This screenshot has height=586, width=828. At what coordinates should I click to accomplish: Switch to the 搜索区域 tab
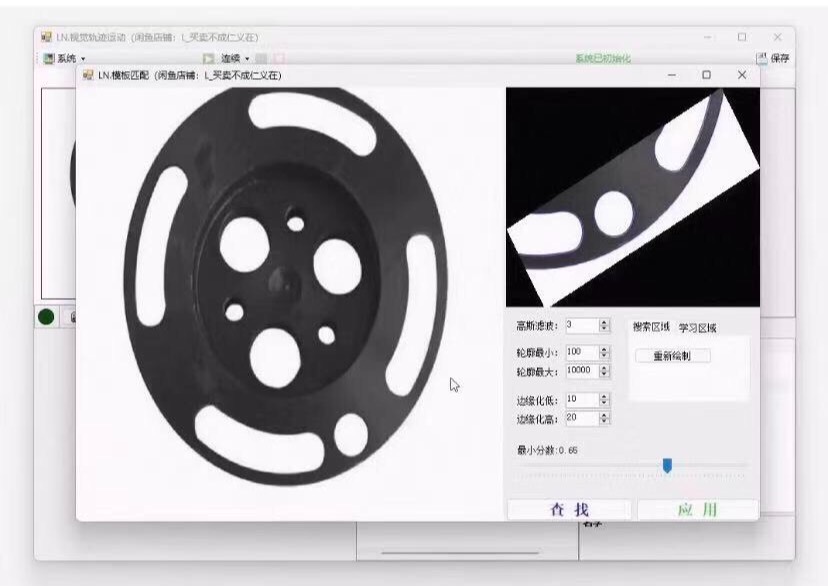click(651, 327)
